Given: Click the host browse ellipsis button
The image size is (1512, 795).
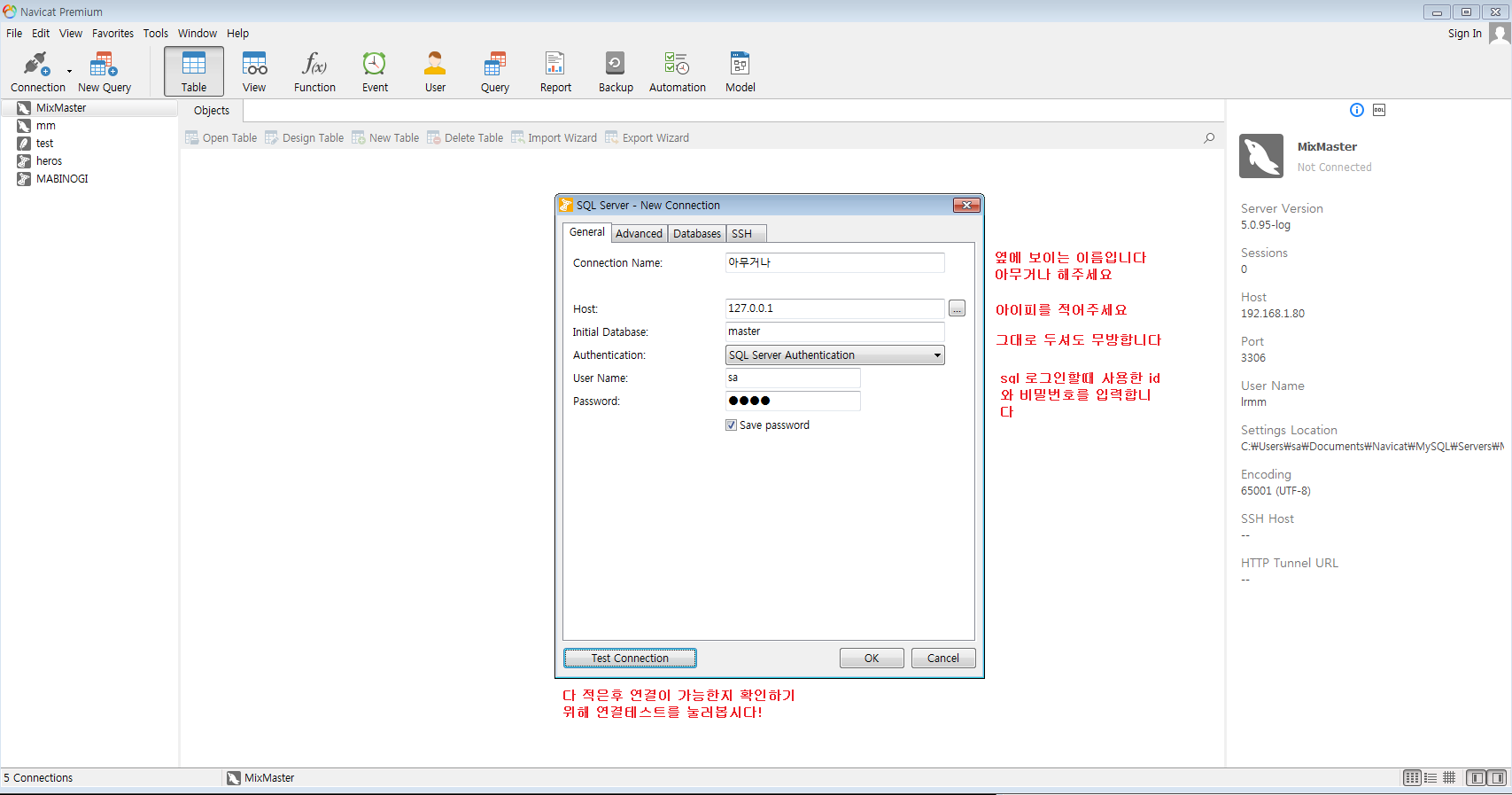Looking at the screenshot, I should click(x=957, y=308).
